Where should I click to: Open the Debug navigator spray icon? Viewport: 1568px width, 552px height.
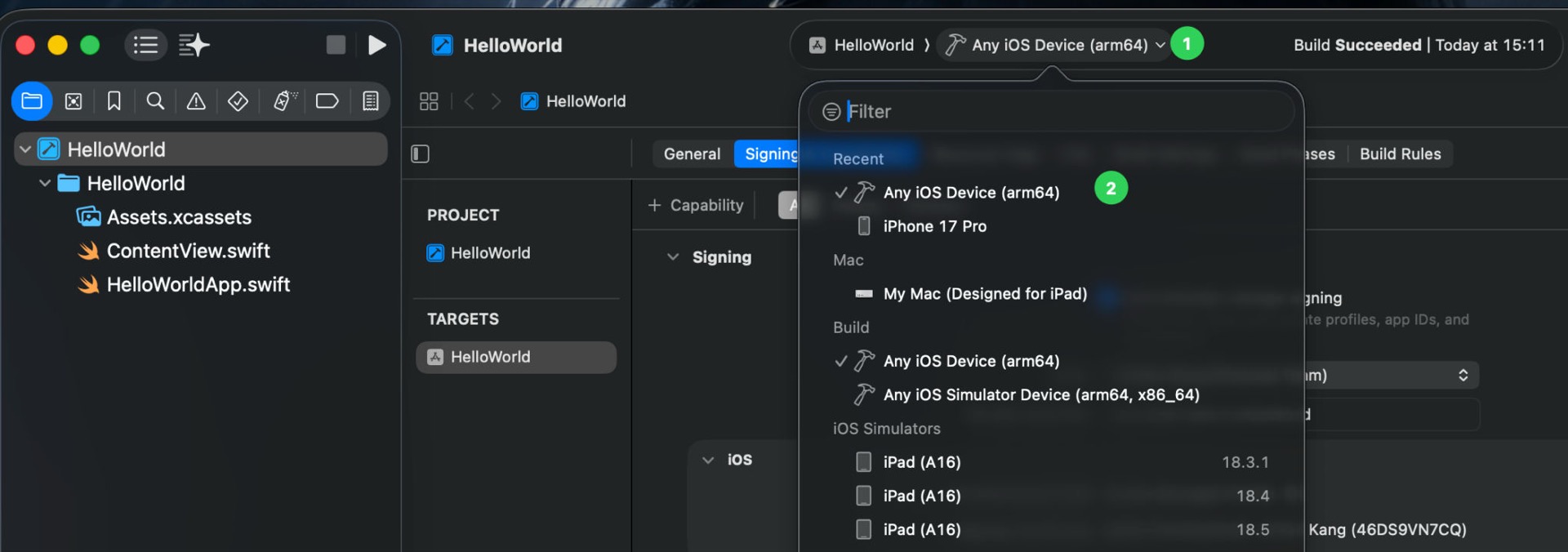(284, 101)
